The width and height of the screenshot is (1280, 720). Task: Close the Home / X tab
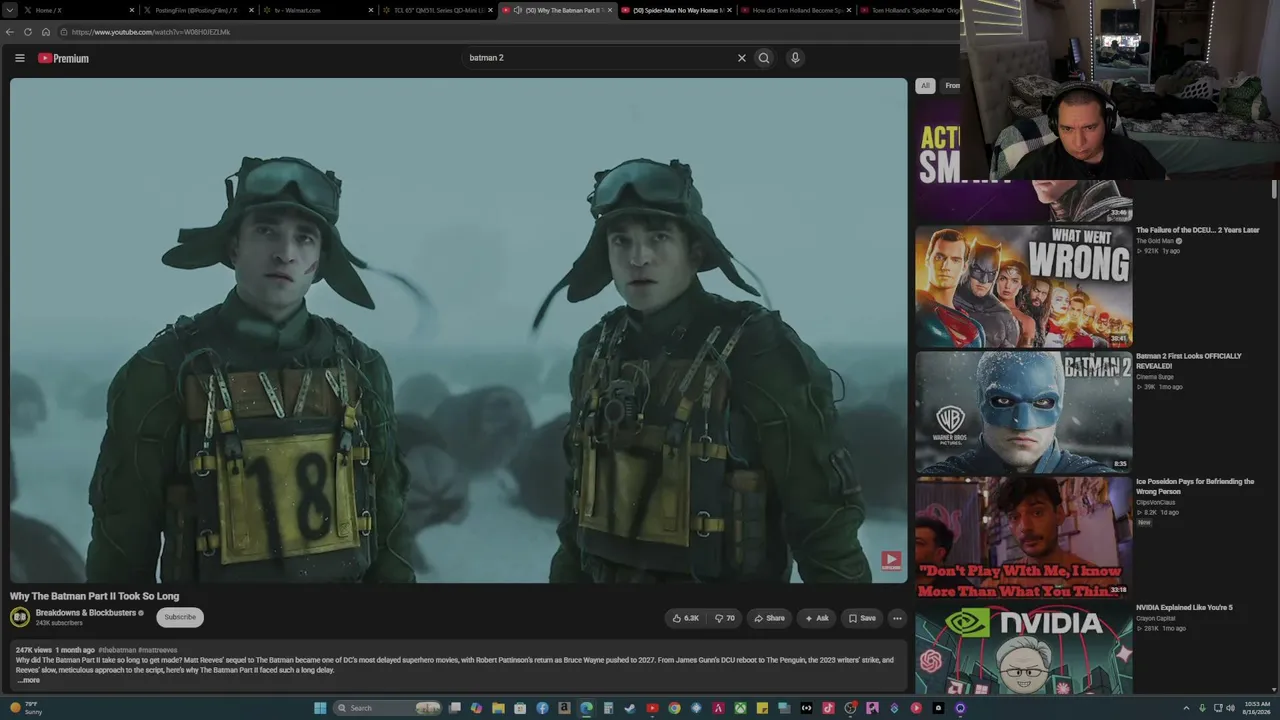pyautogui.click(x=131, y=10)
